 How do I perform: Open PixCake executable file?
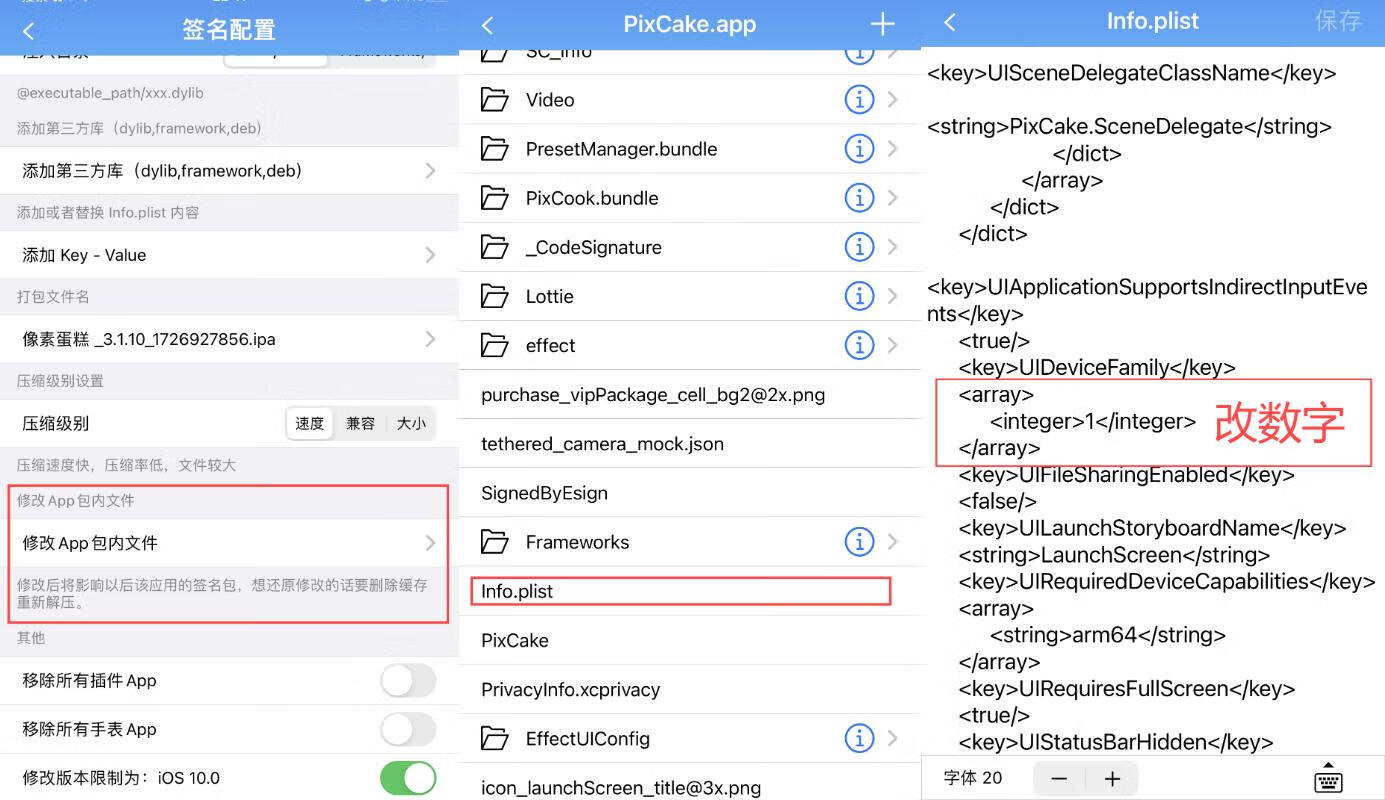(689, 640)
